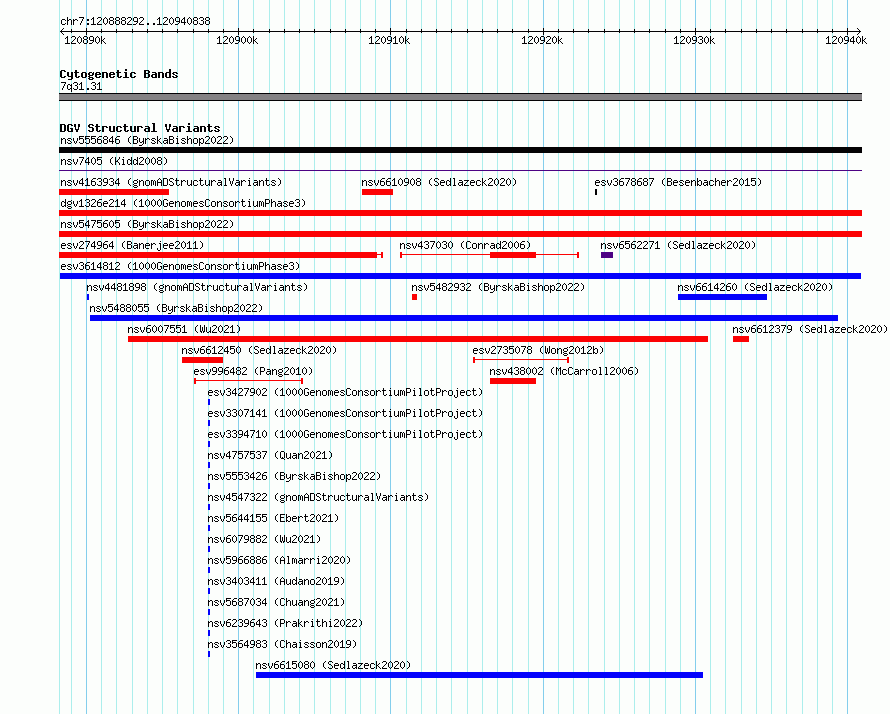Image resolution: width=890 pixels, height=714 pixels.
Task: Open the esv996482 (Pang2010) label
Action: pyautogui.click(x=253, y=371)
